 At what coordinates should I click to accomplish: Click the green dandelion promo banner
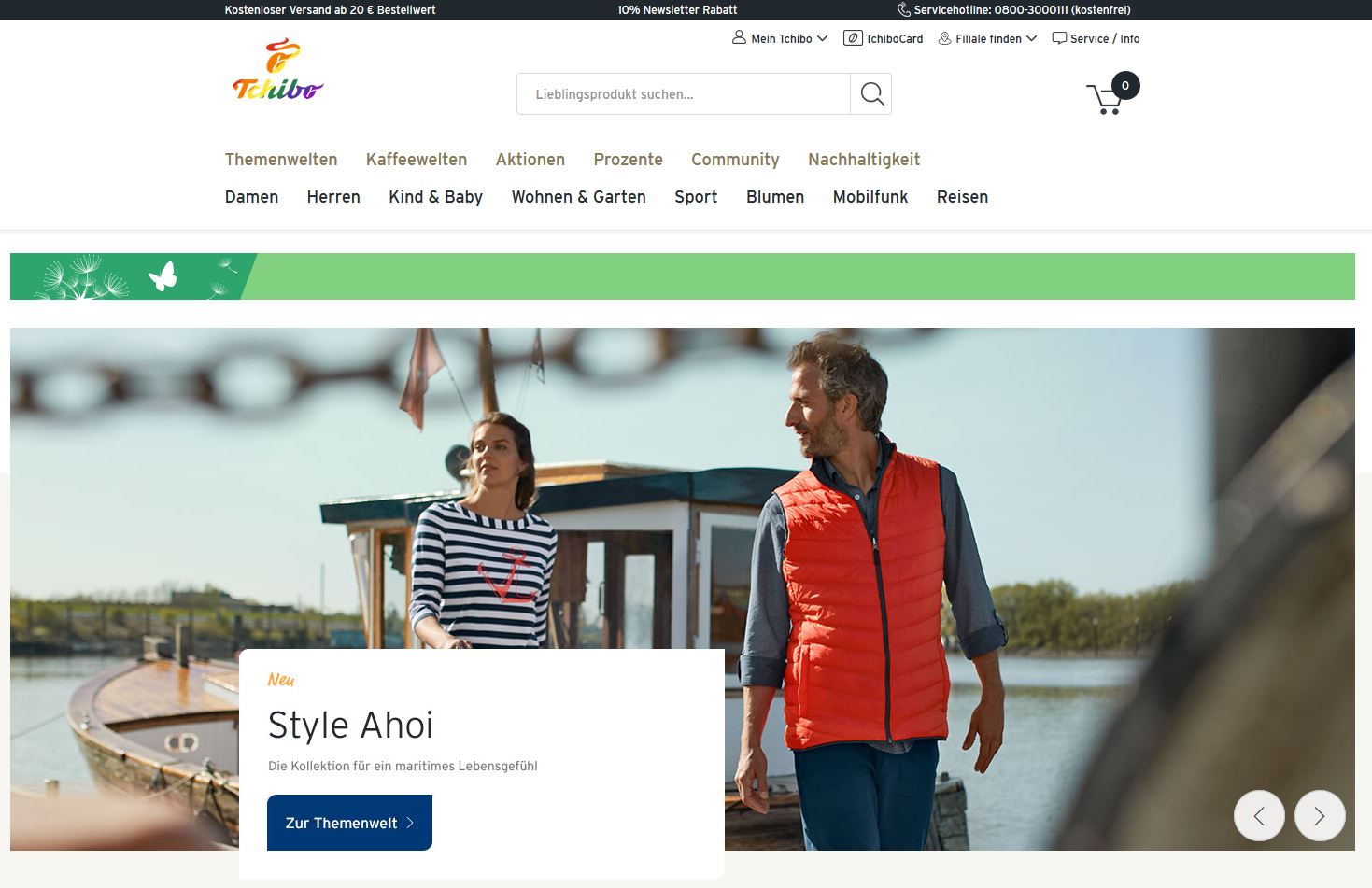tap(683, 276)
